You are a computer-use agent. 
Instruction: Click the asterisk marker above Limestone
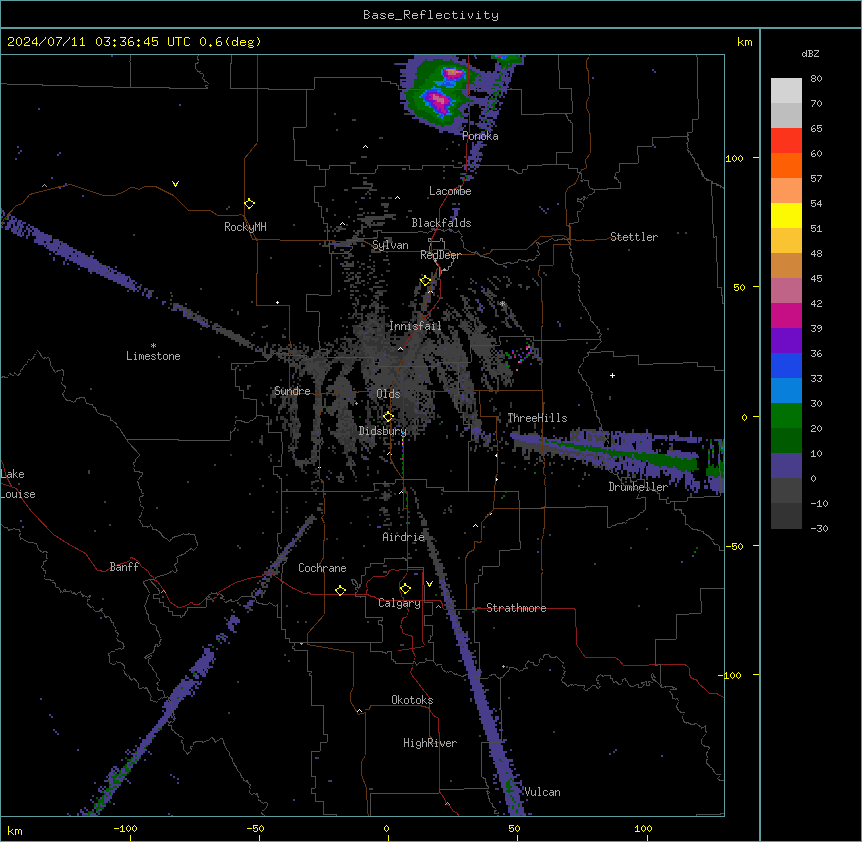(x=153, y=346)
